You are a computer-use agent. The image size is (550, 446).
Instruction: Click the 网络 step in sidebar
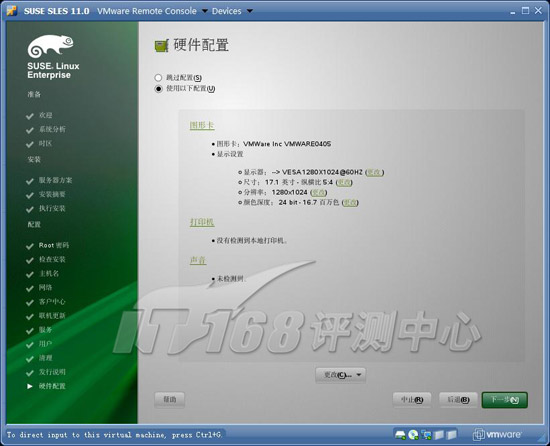(45, 288)
